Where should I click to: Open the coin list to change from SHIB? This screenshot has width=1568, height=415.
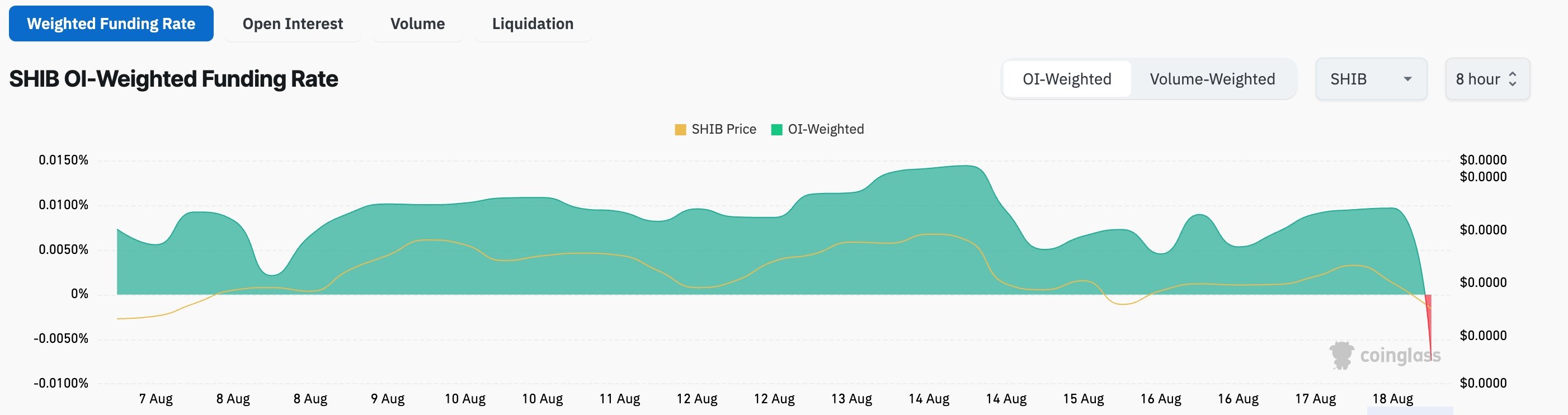[x=1372, y=78]
